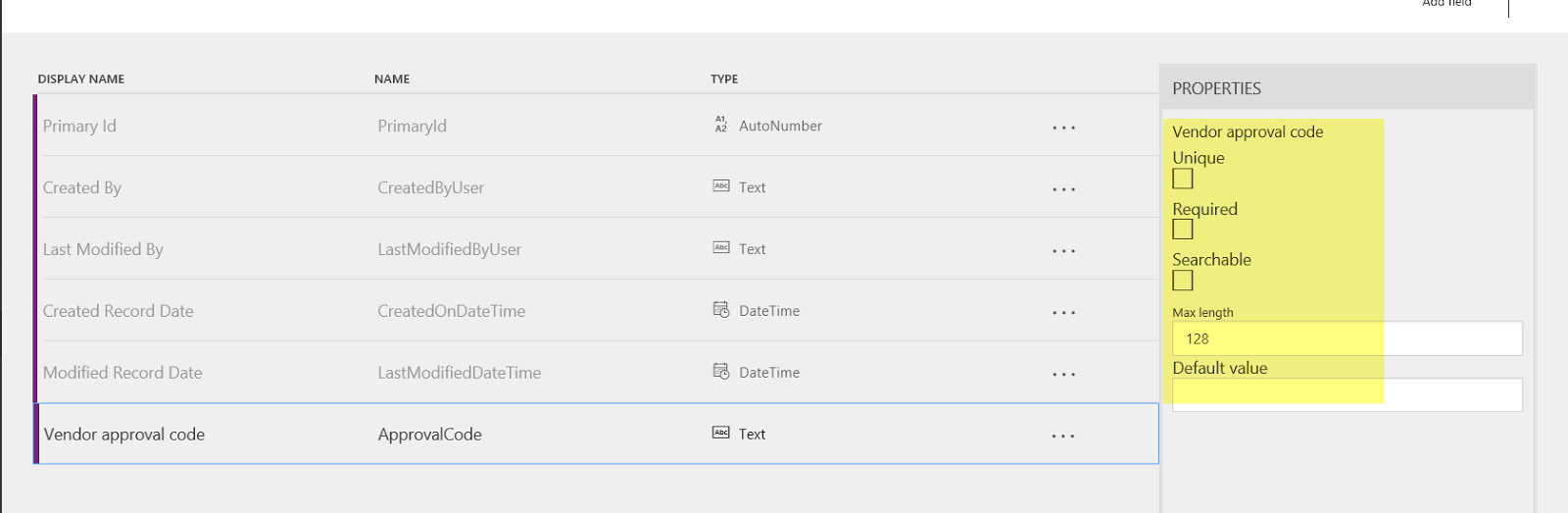The image size is (1568, 513).
Task: Select the ApprovalCode field name
Action: pyautogui.click(x=430, y=435)
